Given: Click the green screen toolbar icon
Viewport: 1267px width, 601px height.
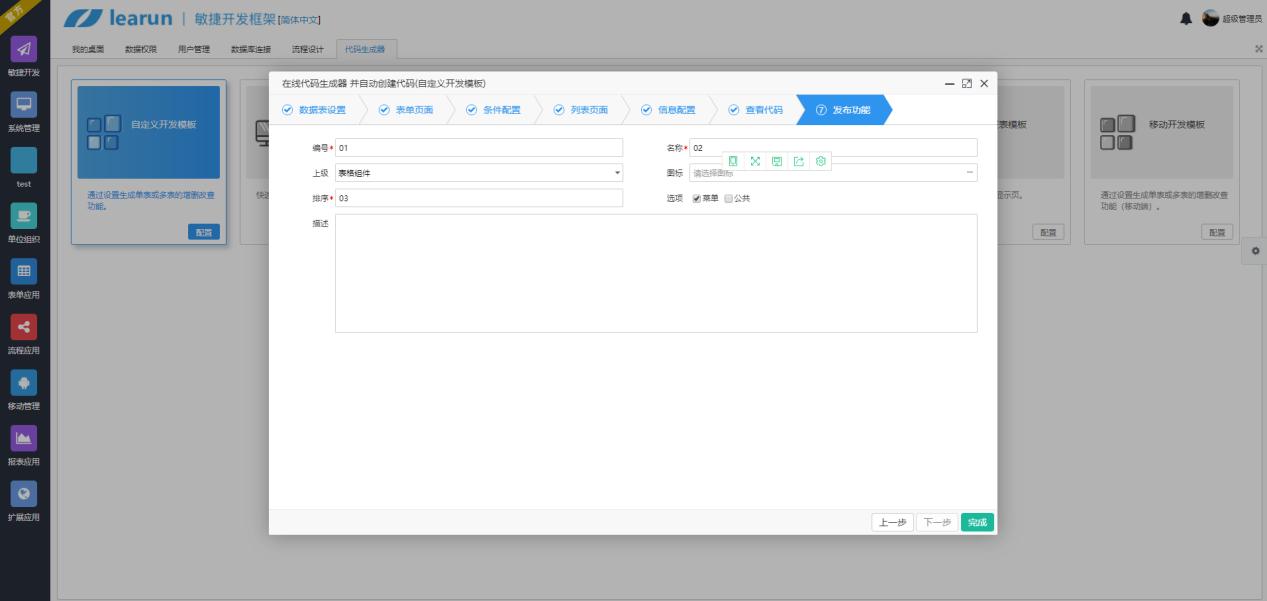Looking at the screenshot, I should (777, 161).
